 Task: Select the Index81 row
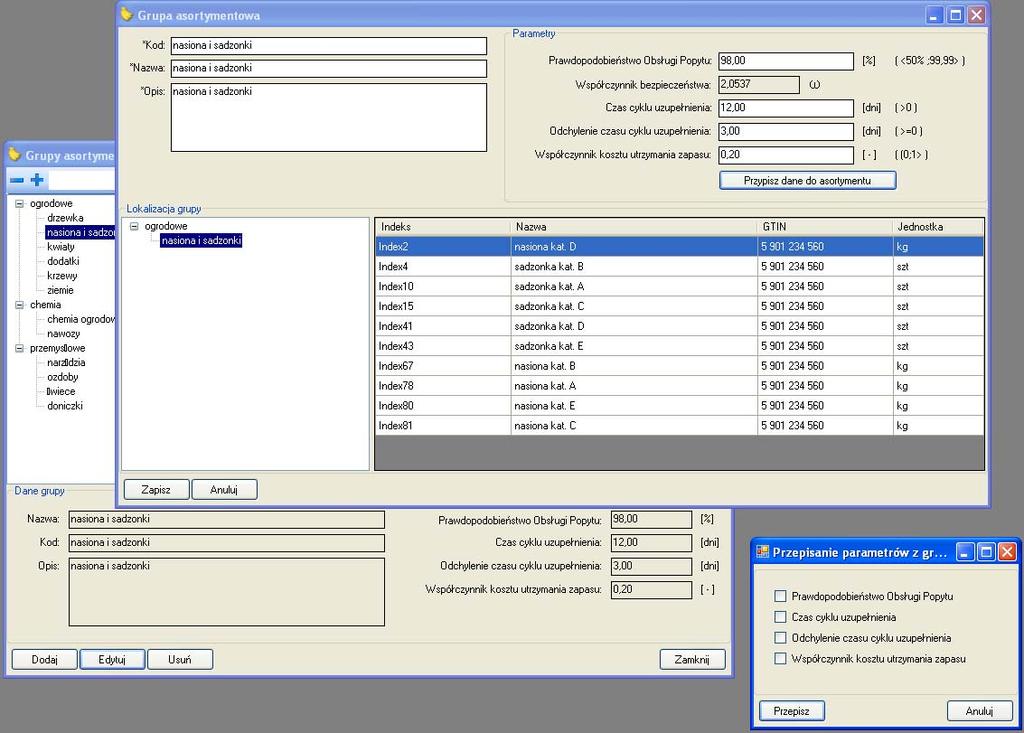[679, 426]
